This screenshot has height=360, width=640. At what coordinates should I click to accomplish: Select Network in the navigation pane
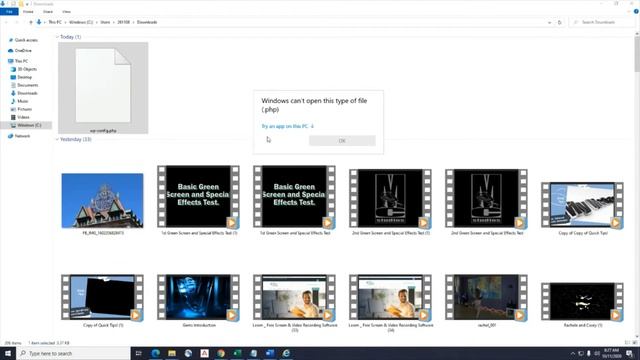[x=19, y=136]
